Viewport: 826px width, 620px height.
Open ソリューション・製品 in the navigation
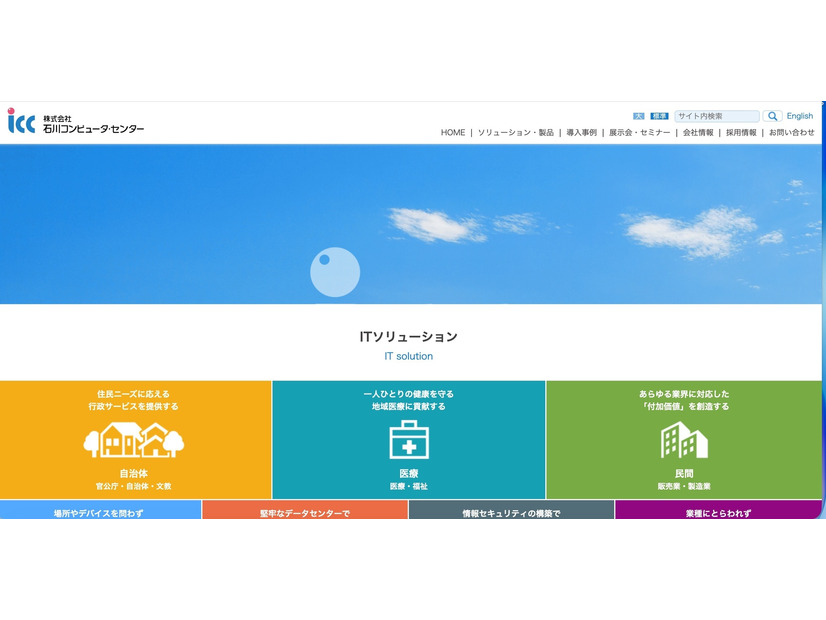[x=516, y=133]
